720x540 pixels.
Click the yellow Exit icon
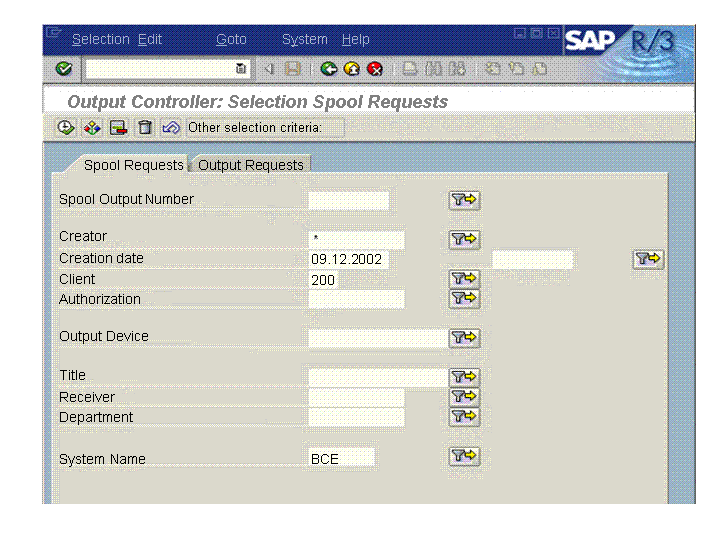click(x=351, y=69)
